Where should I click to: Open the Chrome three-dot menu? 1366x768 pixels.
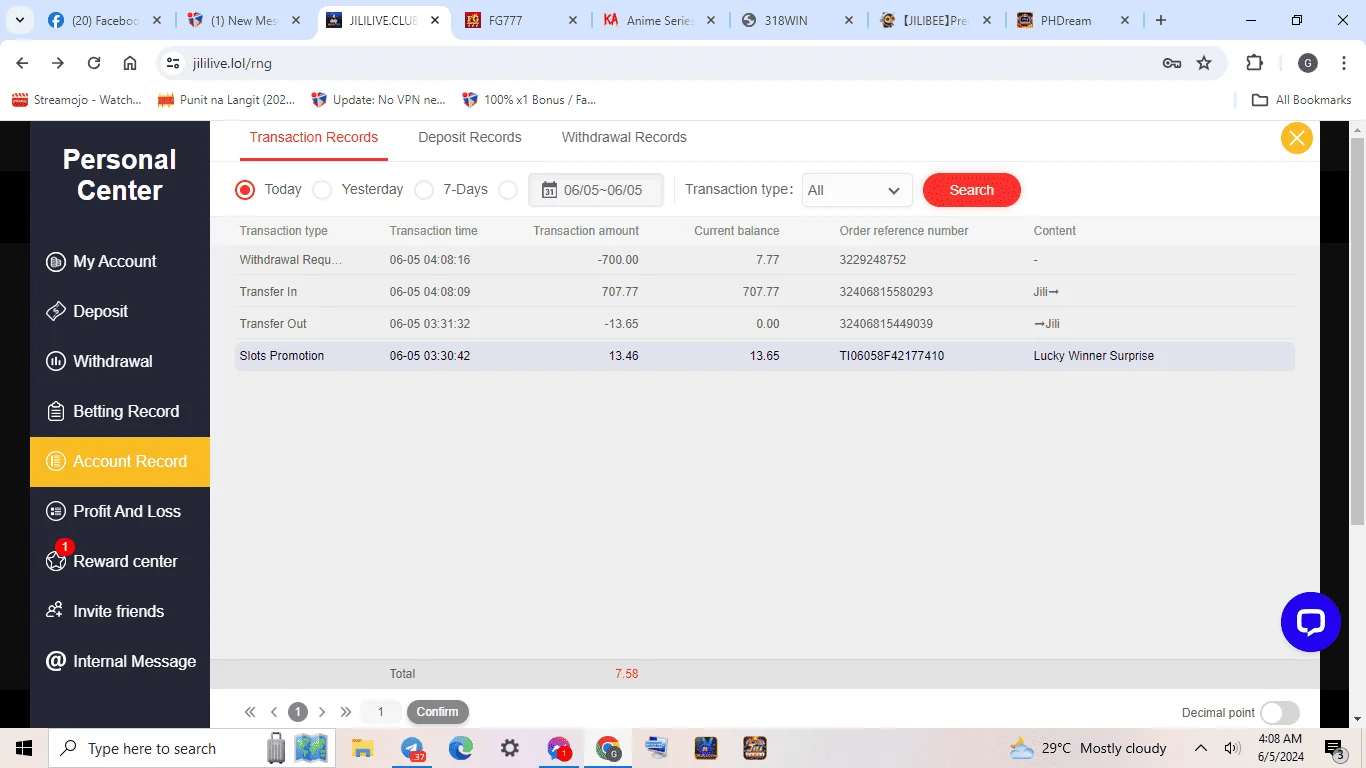pyautogui.click(x=1343, y=63)
